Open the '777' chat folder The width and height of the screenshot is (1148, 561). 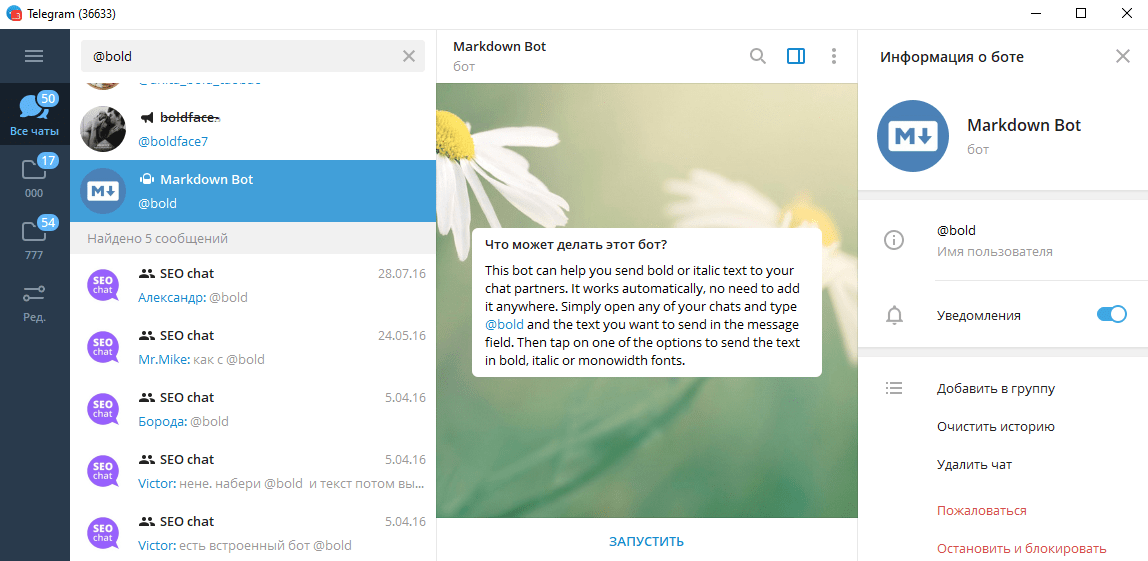click(34, 238)
